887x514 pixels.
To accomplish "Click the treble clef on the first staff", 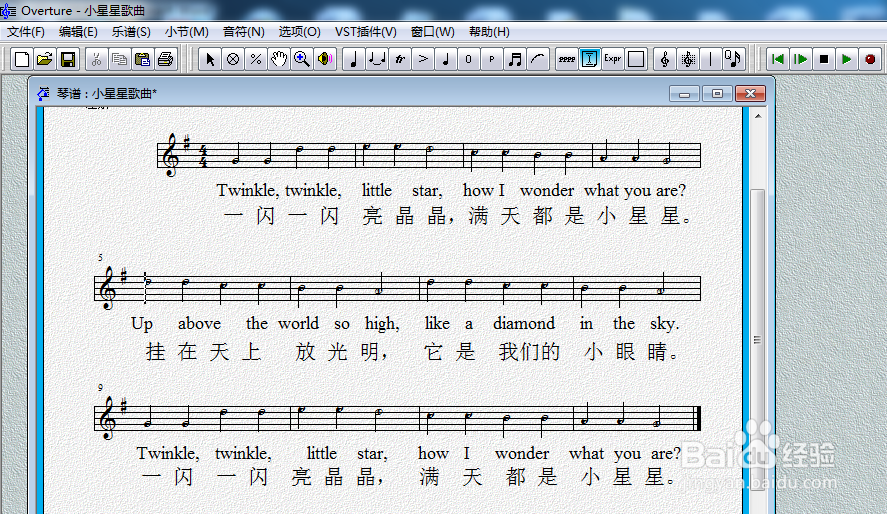I will [x=170, y=155].
